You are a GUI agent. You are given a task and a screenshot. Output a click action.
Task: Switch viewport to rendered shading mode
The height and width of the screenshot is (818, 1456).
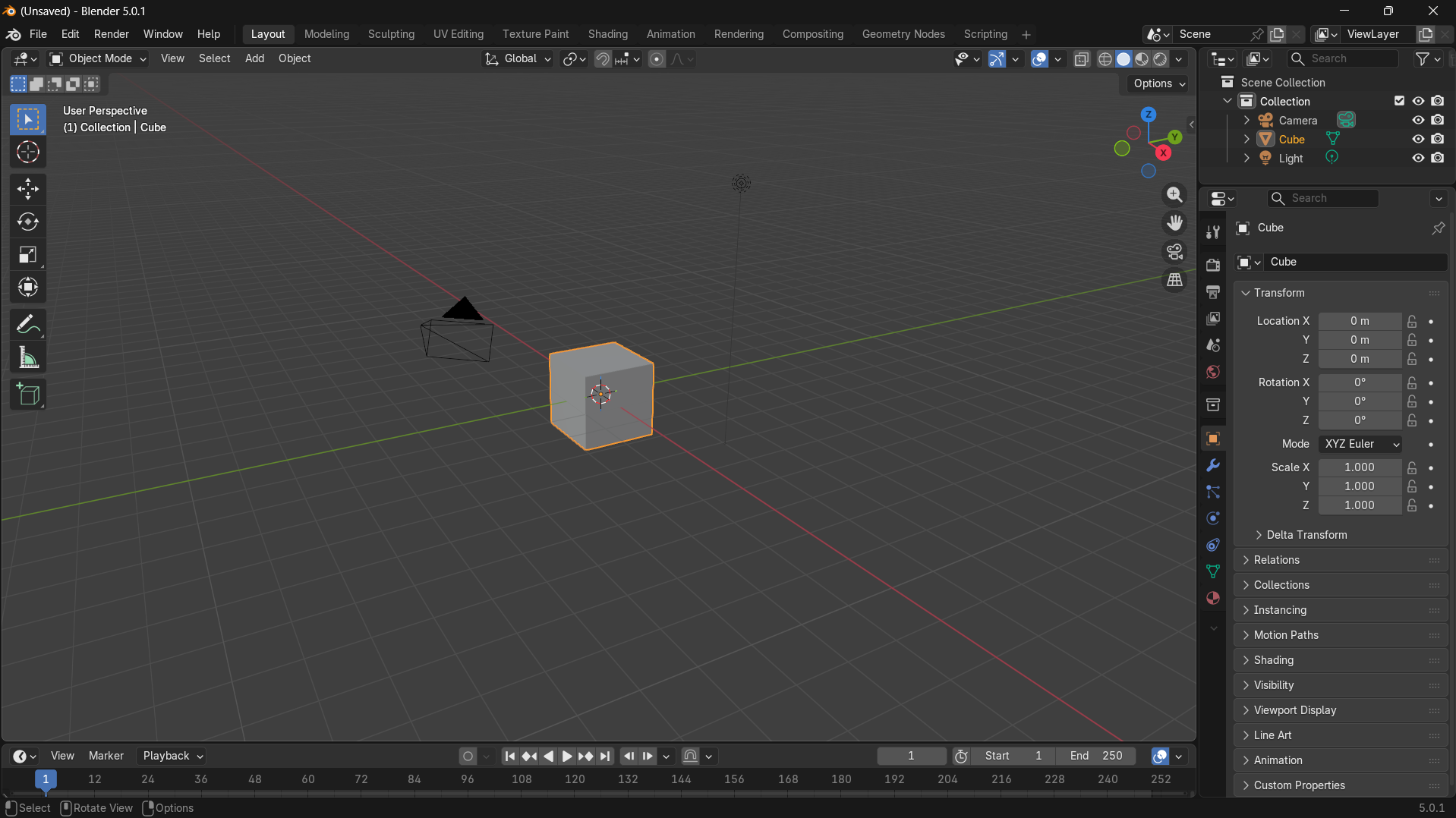[x=1161, y=59]
